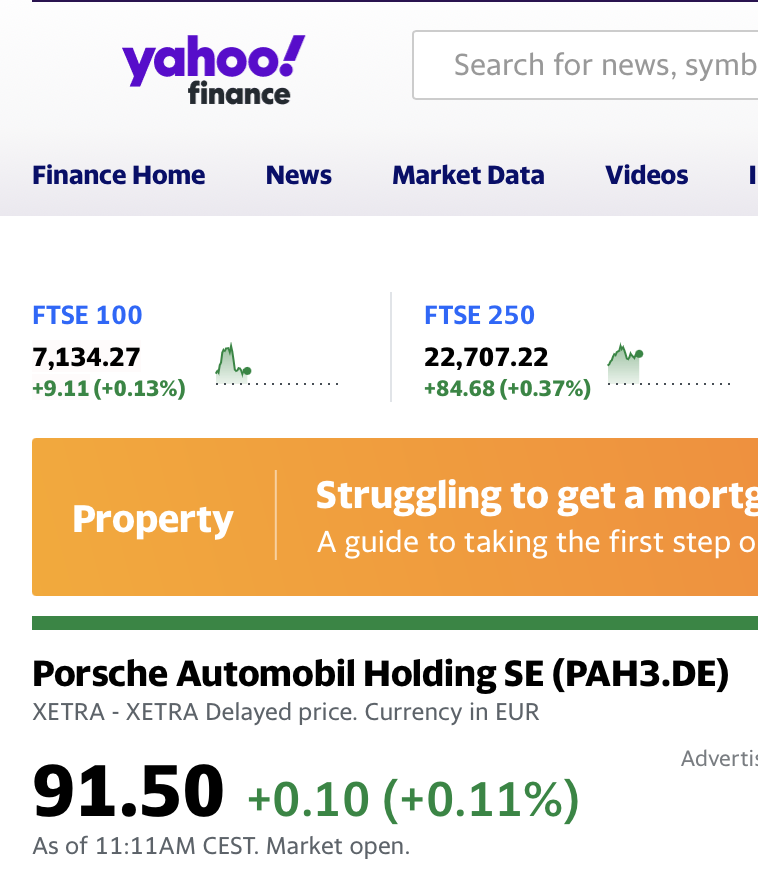Open the FTSE 100 index link

(x=87, y=314)
